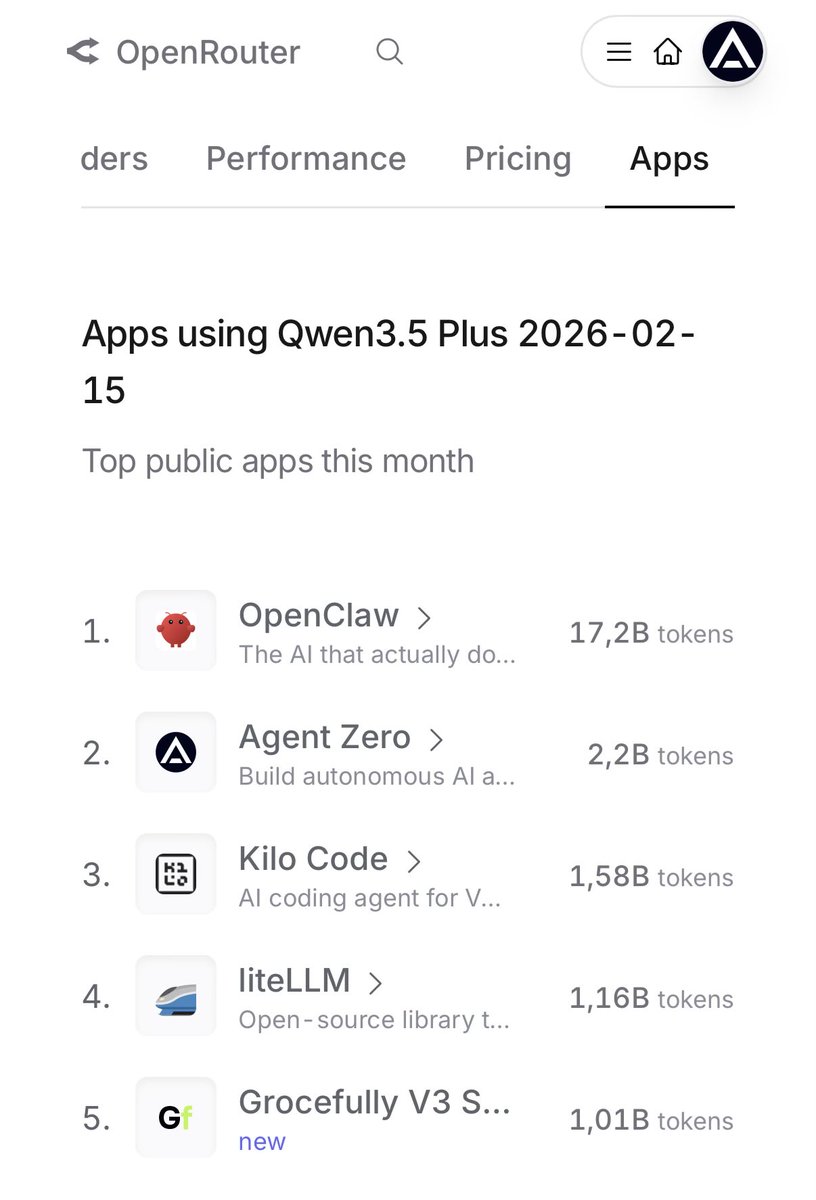Screen dimensions: 816x1200
Task: Click "Open-source library t..." description
Action: pyautogui.click(x=374, y=1021)
